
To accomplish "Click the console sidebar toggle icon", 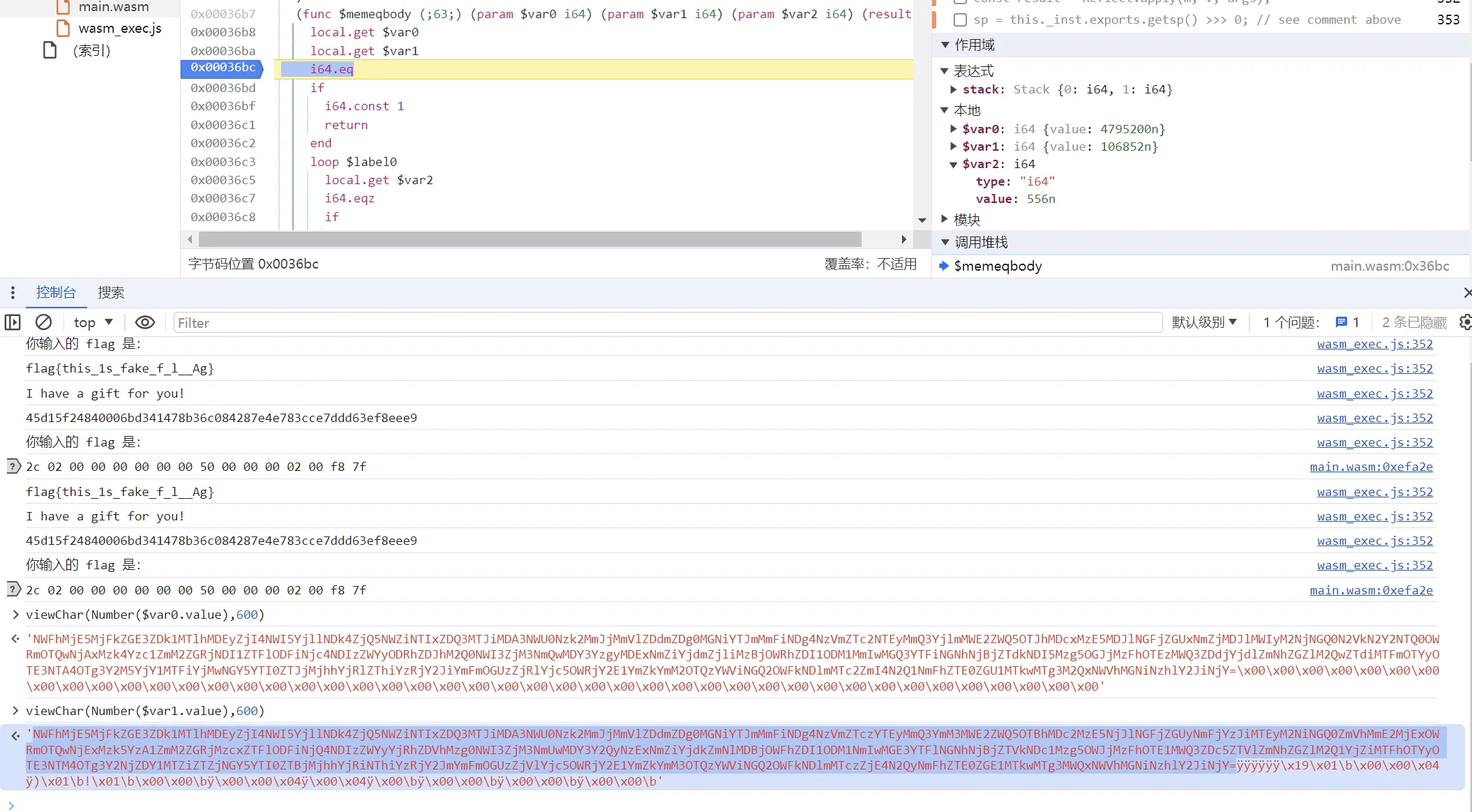I will coord(13,322).
